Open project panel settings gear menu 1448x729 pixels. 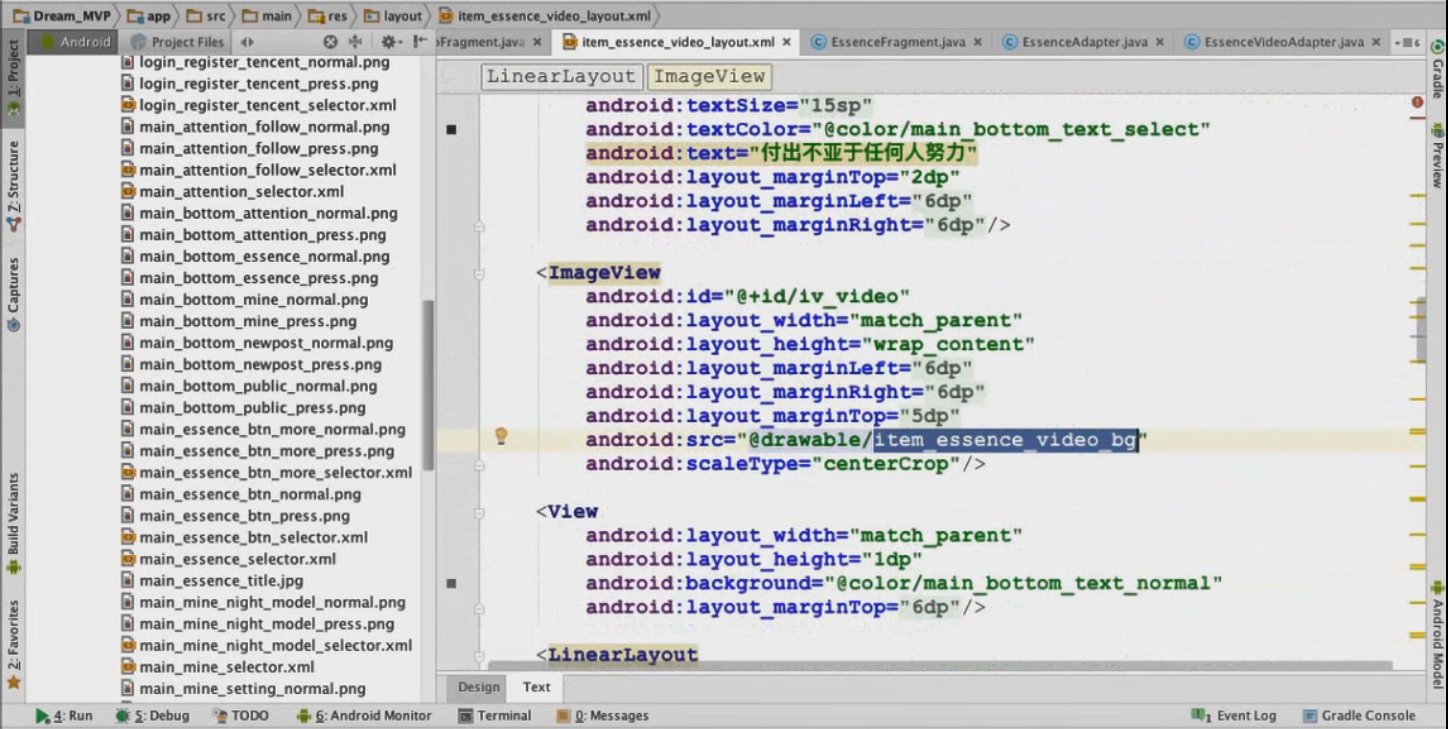click(390, 42)
